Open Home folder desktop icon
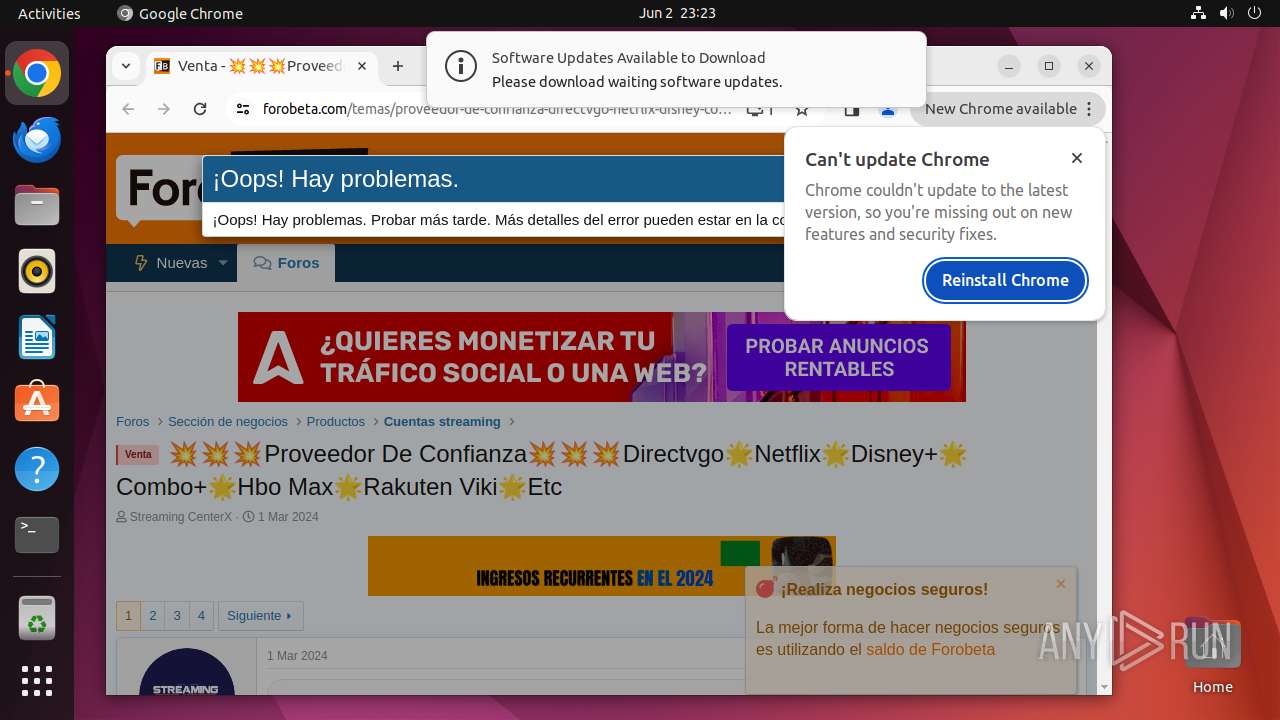Viewport: 1280px width, 720px height. (1212, 657)
